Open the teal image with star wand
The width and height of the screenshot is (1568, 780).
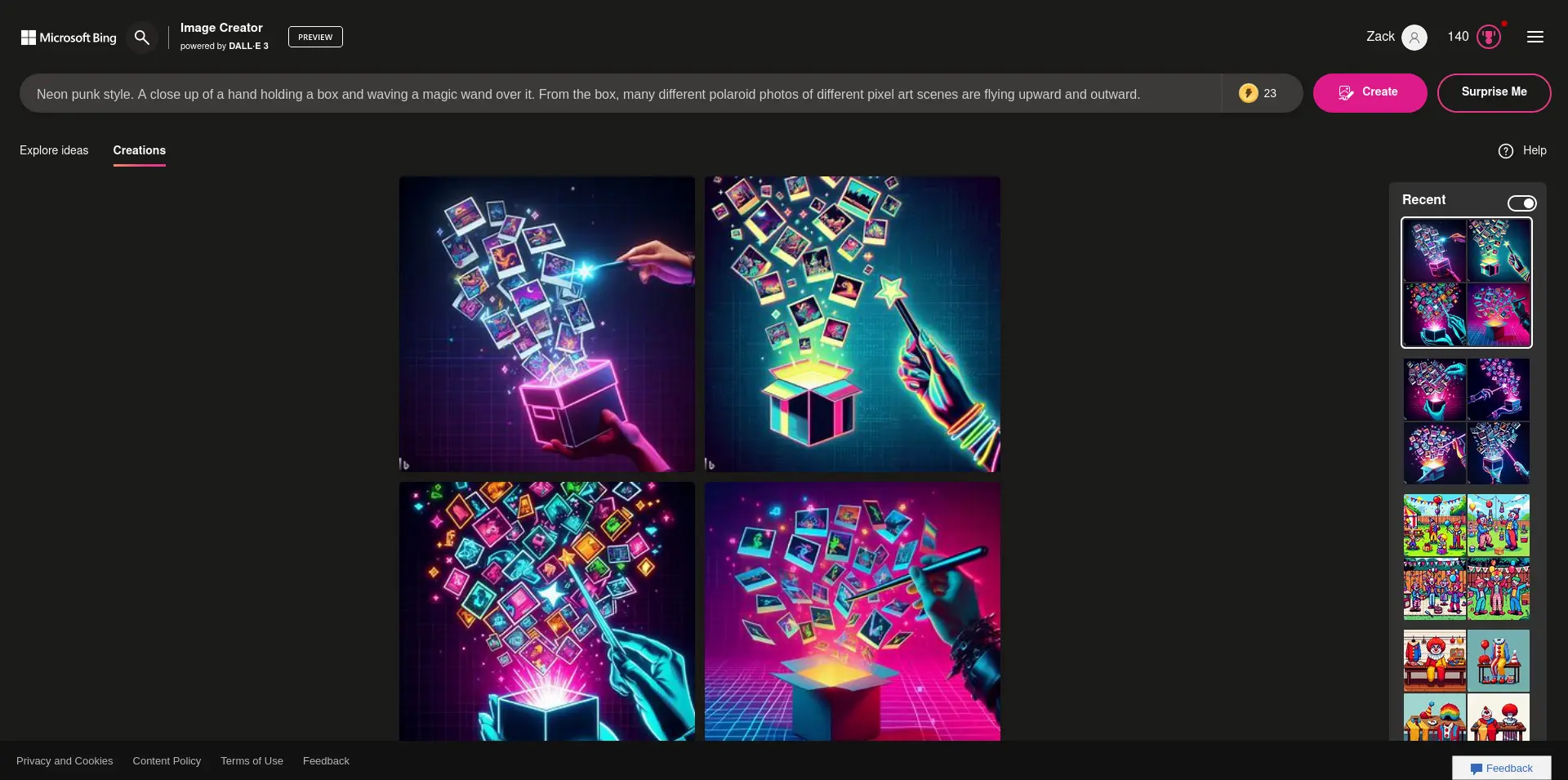[x=852, y=323]
